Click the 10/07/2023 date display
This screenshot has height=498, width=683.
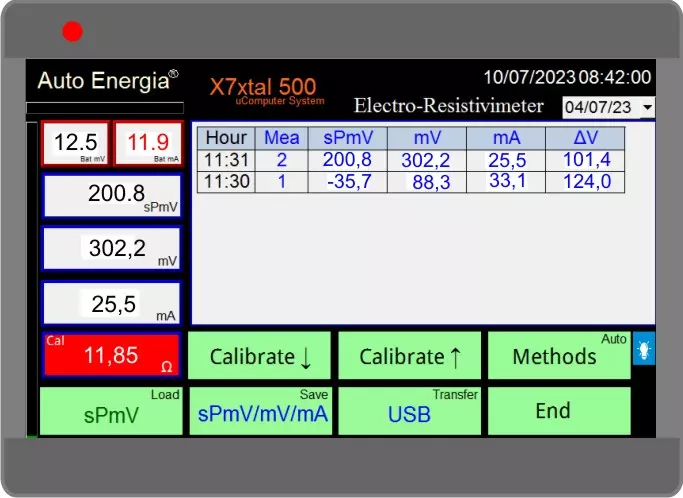click(530, 78)
